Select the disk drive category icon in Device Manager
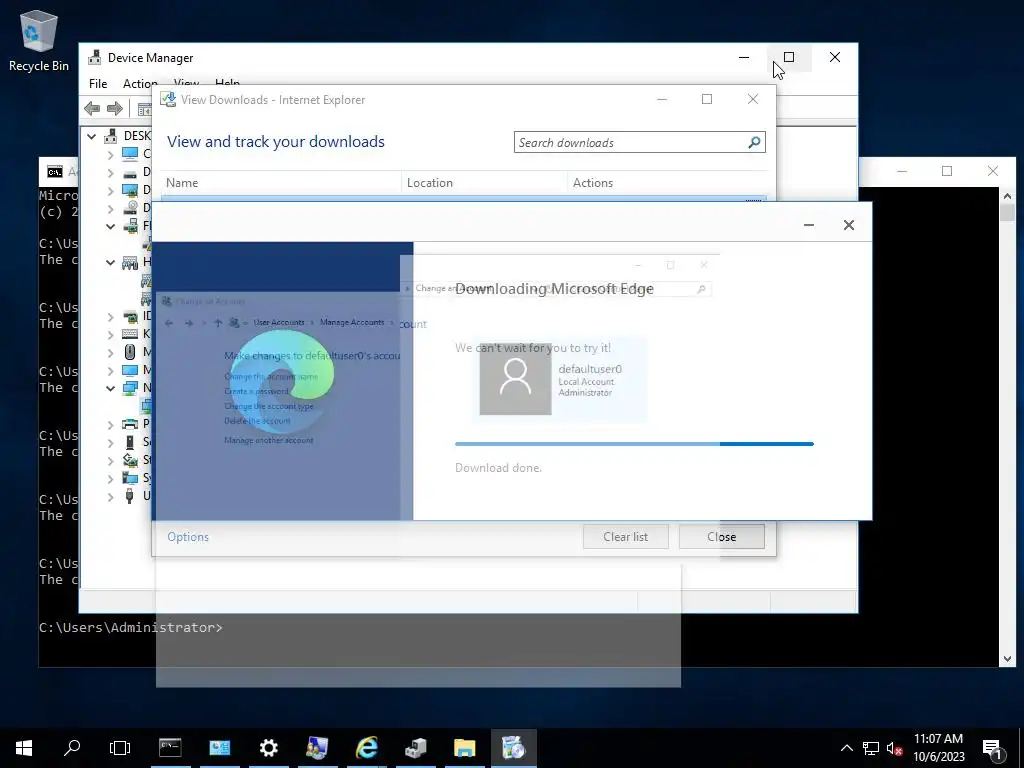 click(130, 172)
